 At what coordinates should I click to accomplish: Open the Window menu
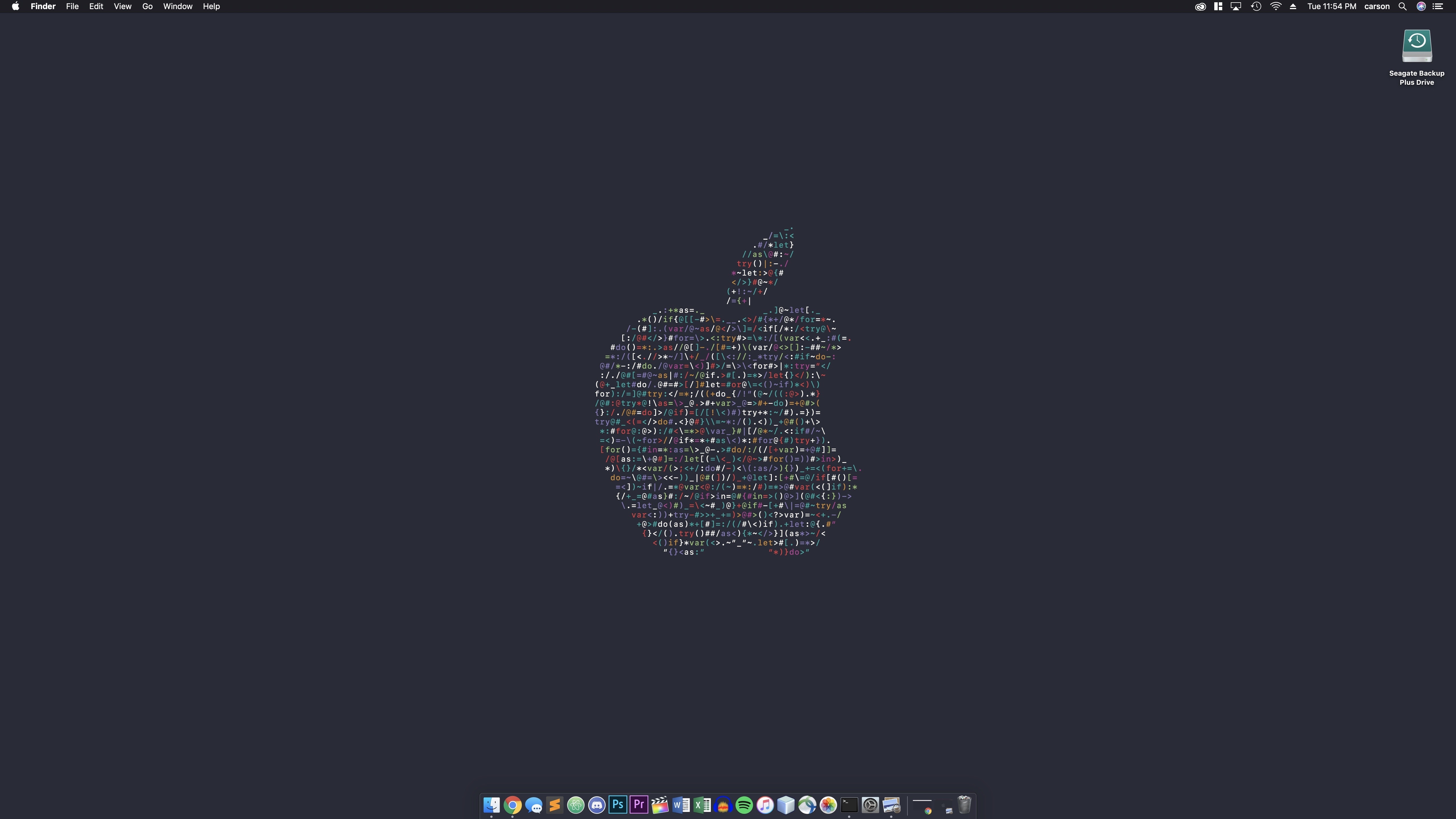pos(177,6)
